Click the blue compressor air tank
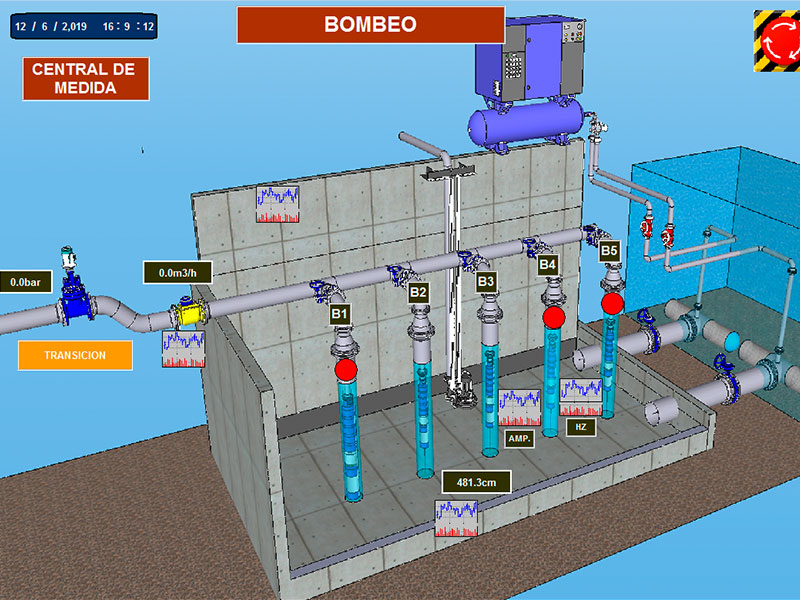The image size is (800, 600). pyautogui.click(x=527, y=124)
